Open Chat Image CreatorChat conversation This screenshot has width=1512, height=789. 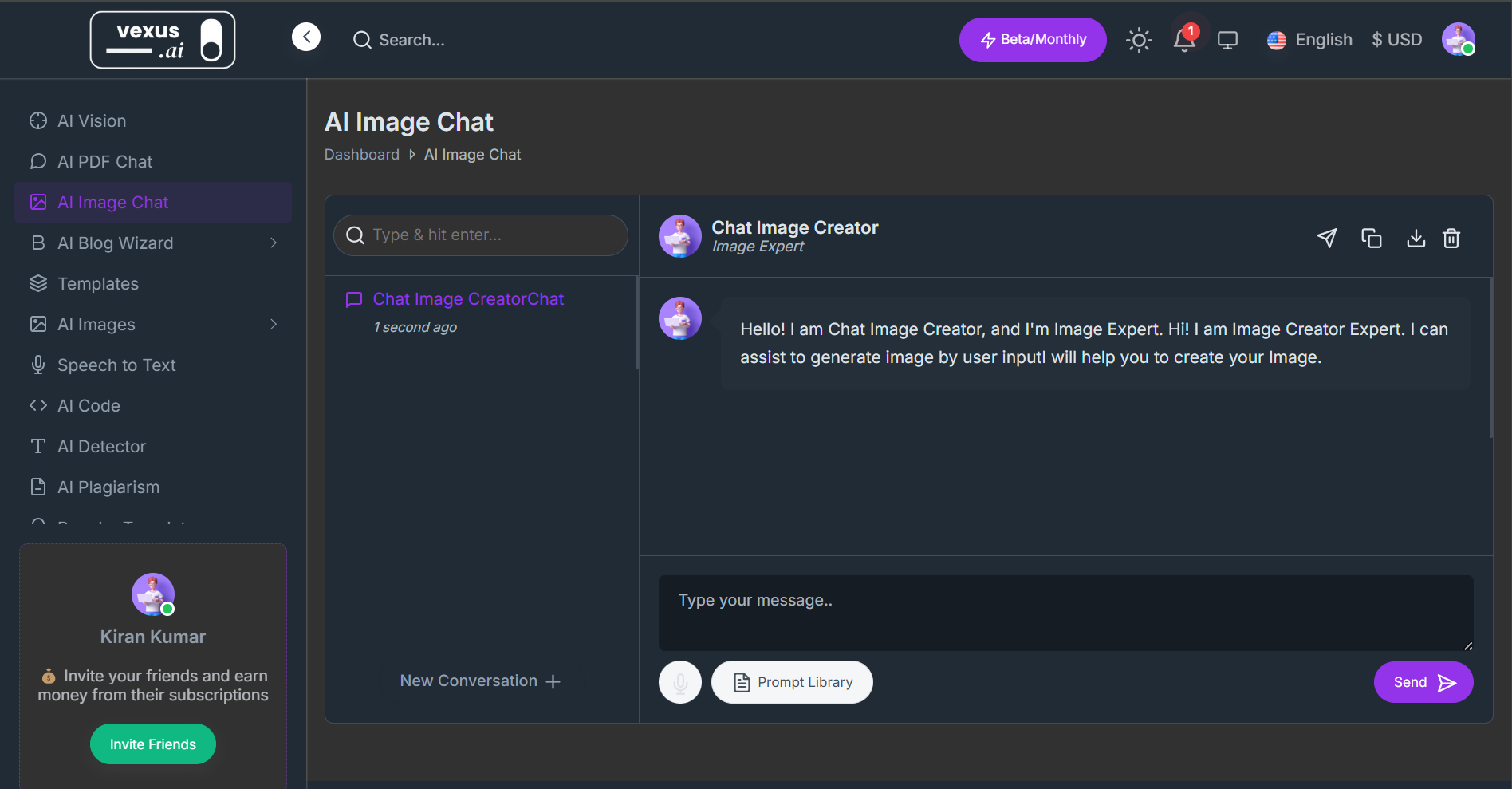468,299
